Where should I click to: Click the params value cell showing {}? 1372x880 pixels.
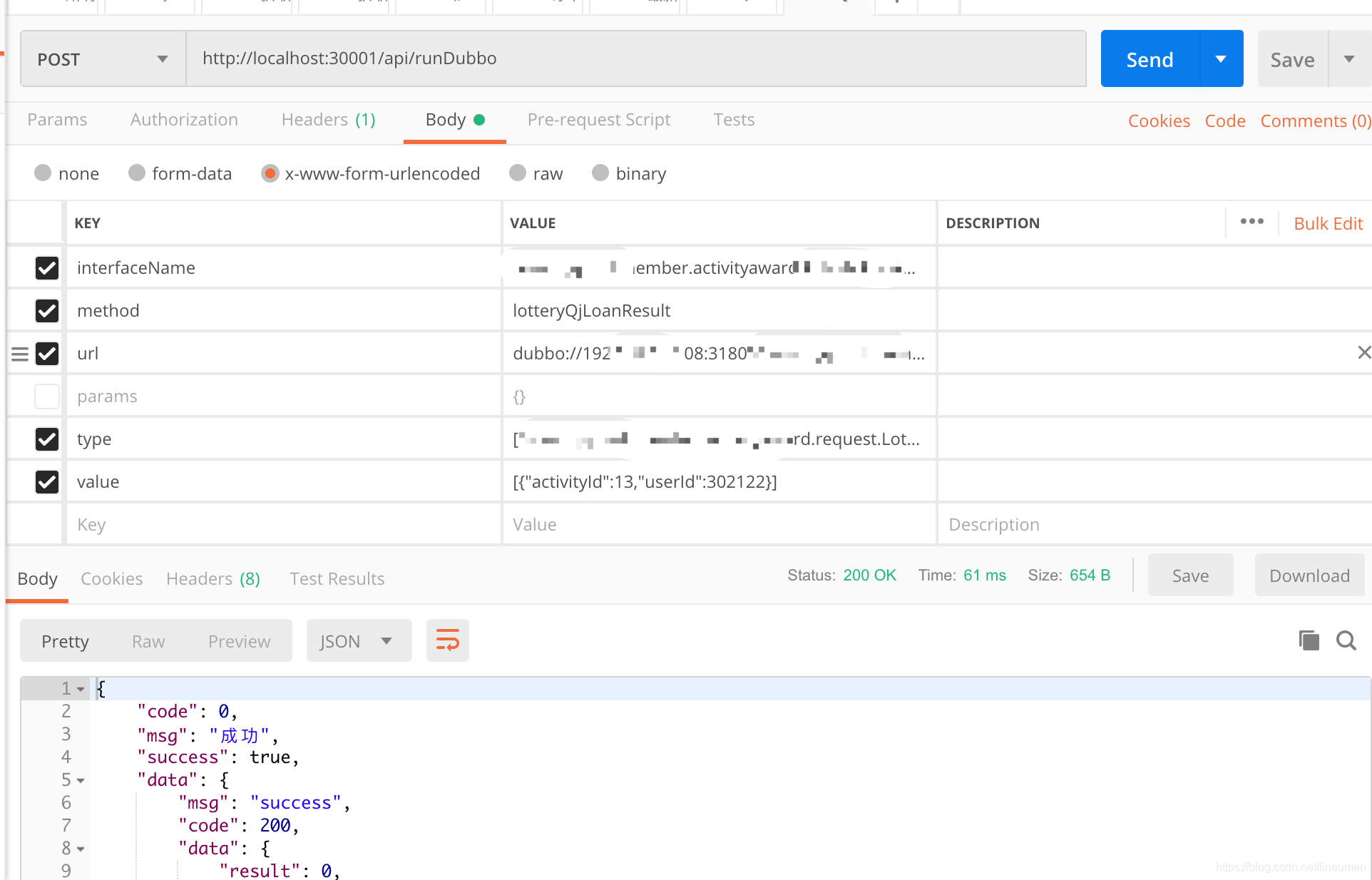[x=719, y=396]
